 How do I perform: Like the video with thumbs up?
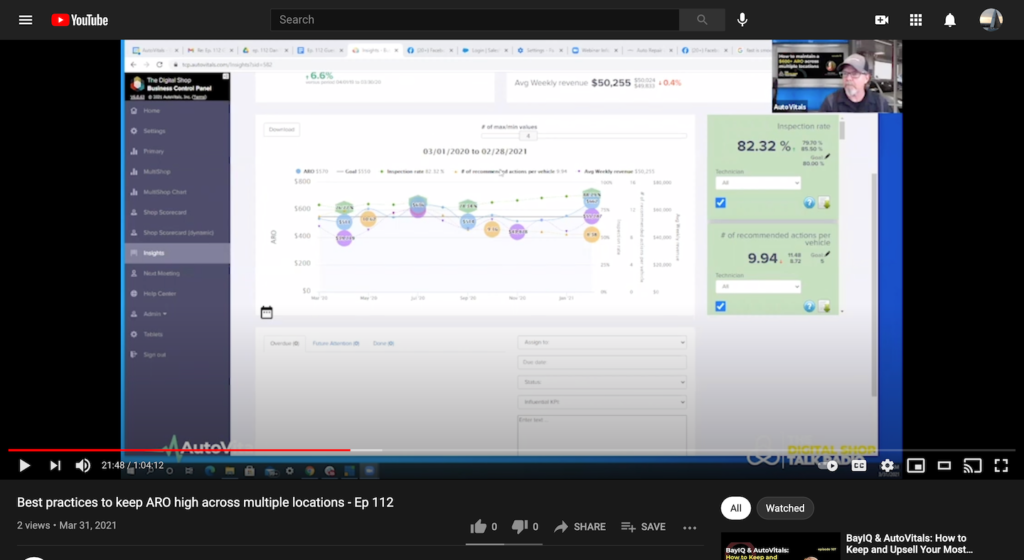click(483, 527)
